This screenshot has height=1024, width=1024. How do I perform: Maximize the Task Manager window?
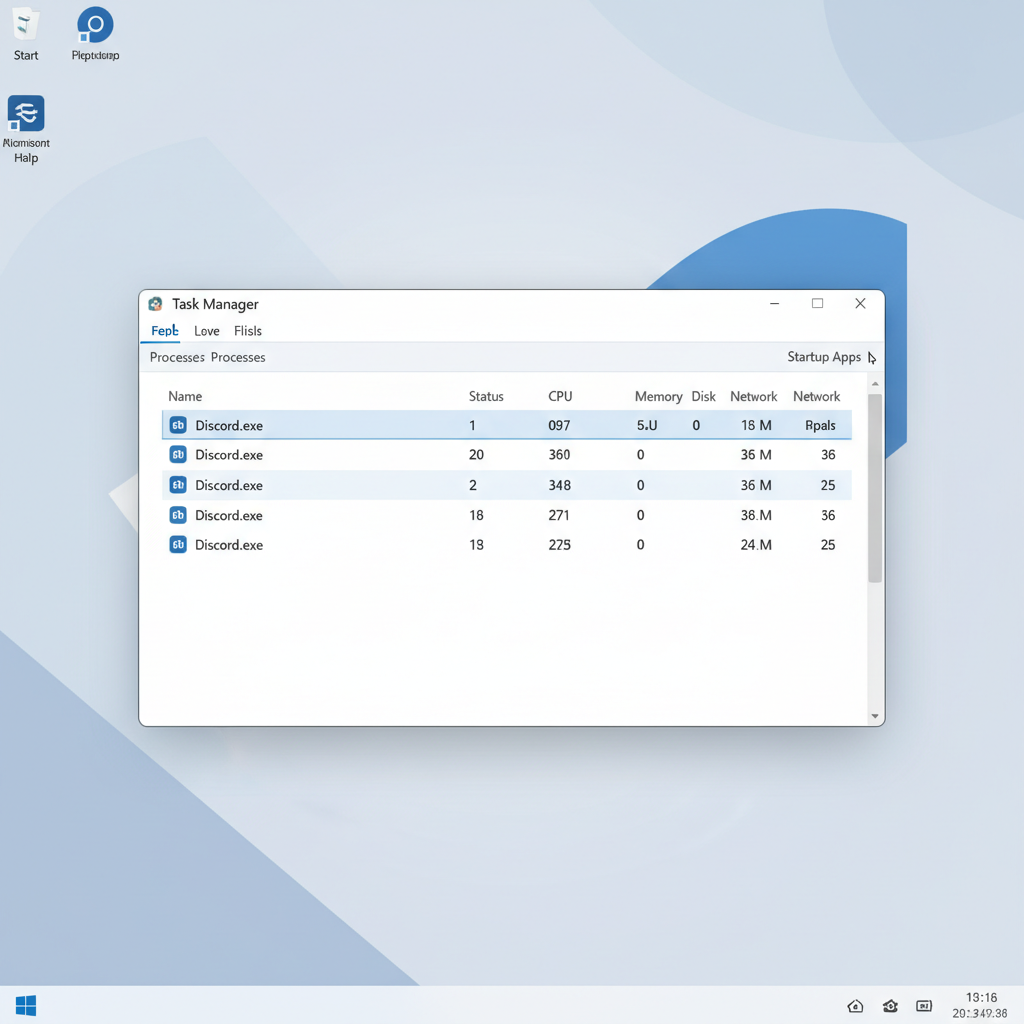point(817,303)
